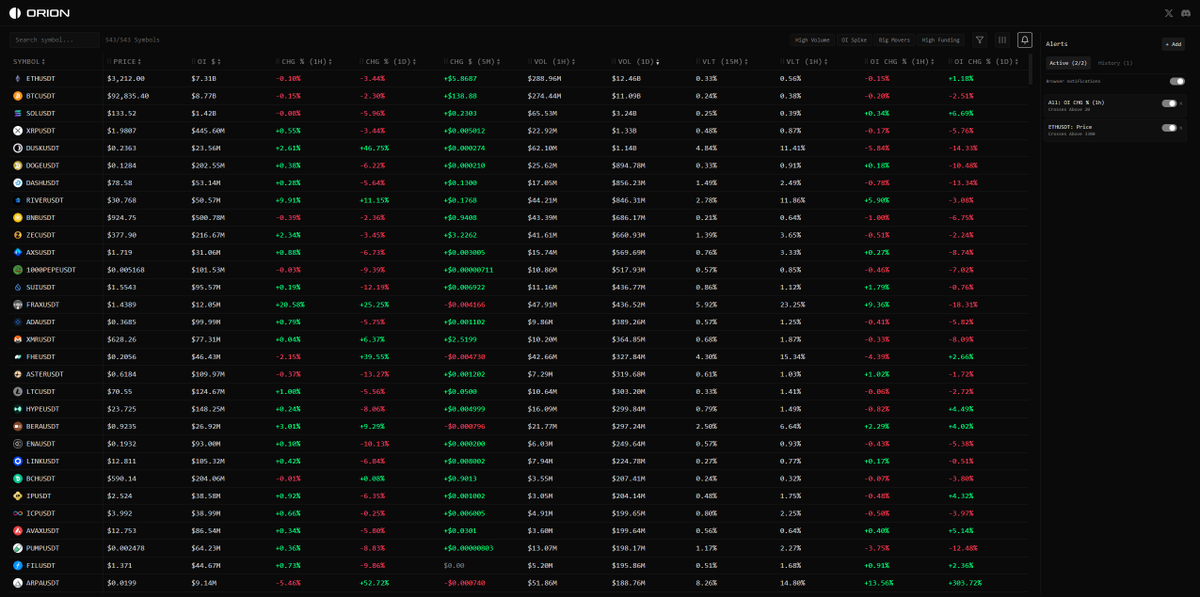The width and height of the screenshot is (1200, 597).
Task: Focus the Search symbol input field
Action: tap(54, 40)
